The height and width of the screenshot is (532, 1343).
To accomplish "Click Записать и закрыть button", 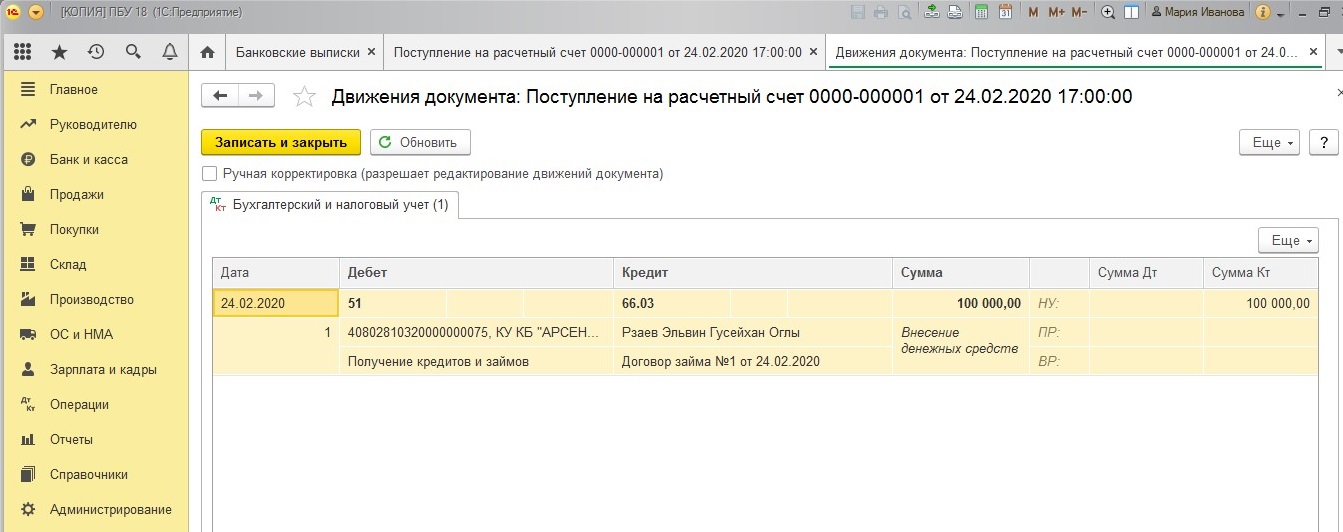I will click(x=280, y=142).
